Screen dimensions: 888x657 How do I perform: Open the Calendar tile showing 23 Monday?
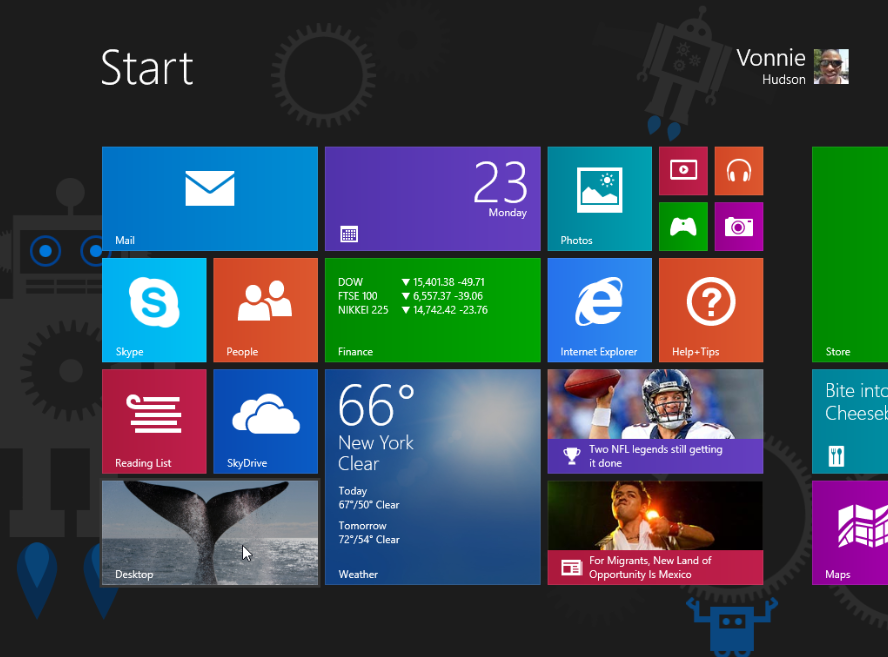click(433, 198)
